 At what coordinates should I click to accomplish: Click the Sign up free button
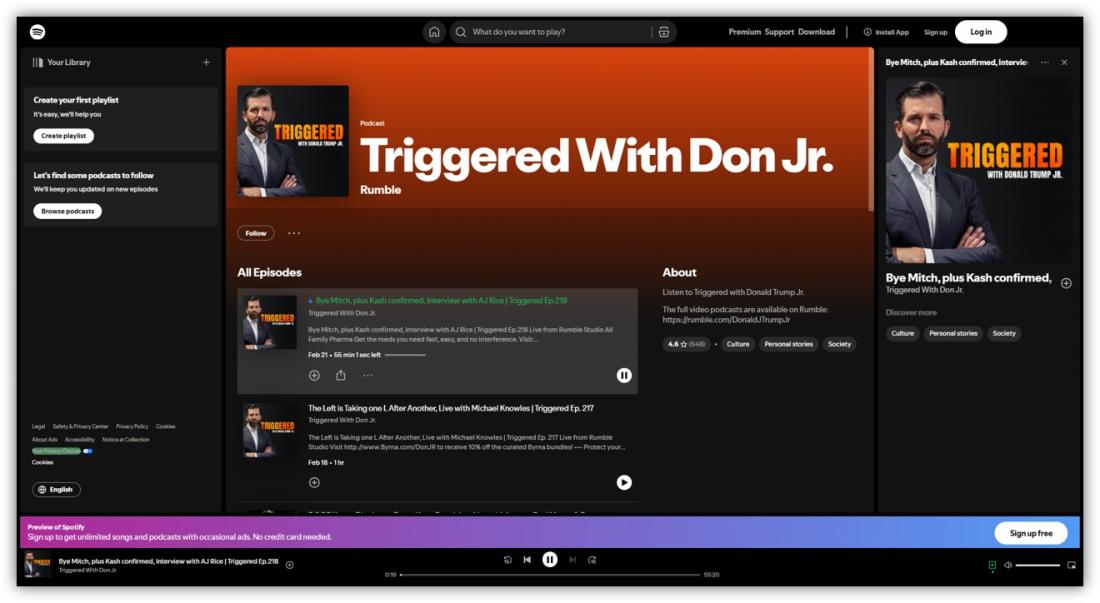tap(1031, 534)
